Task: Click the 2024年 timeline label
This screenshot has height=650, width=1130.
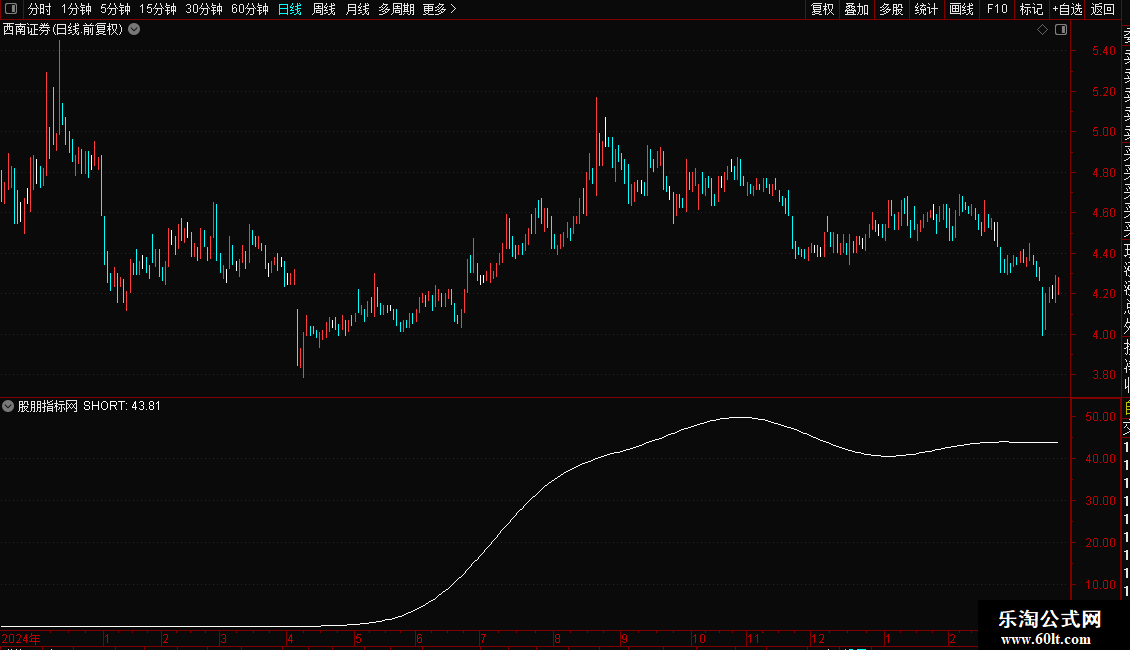Action: tap(21, 639)
